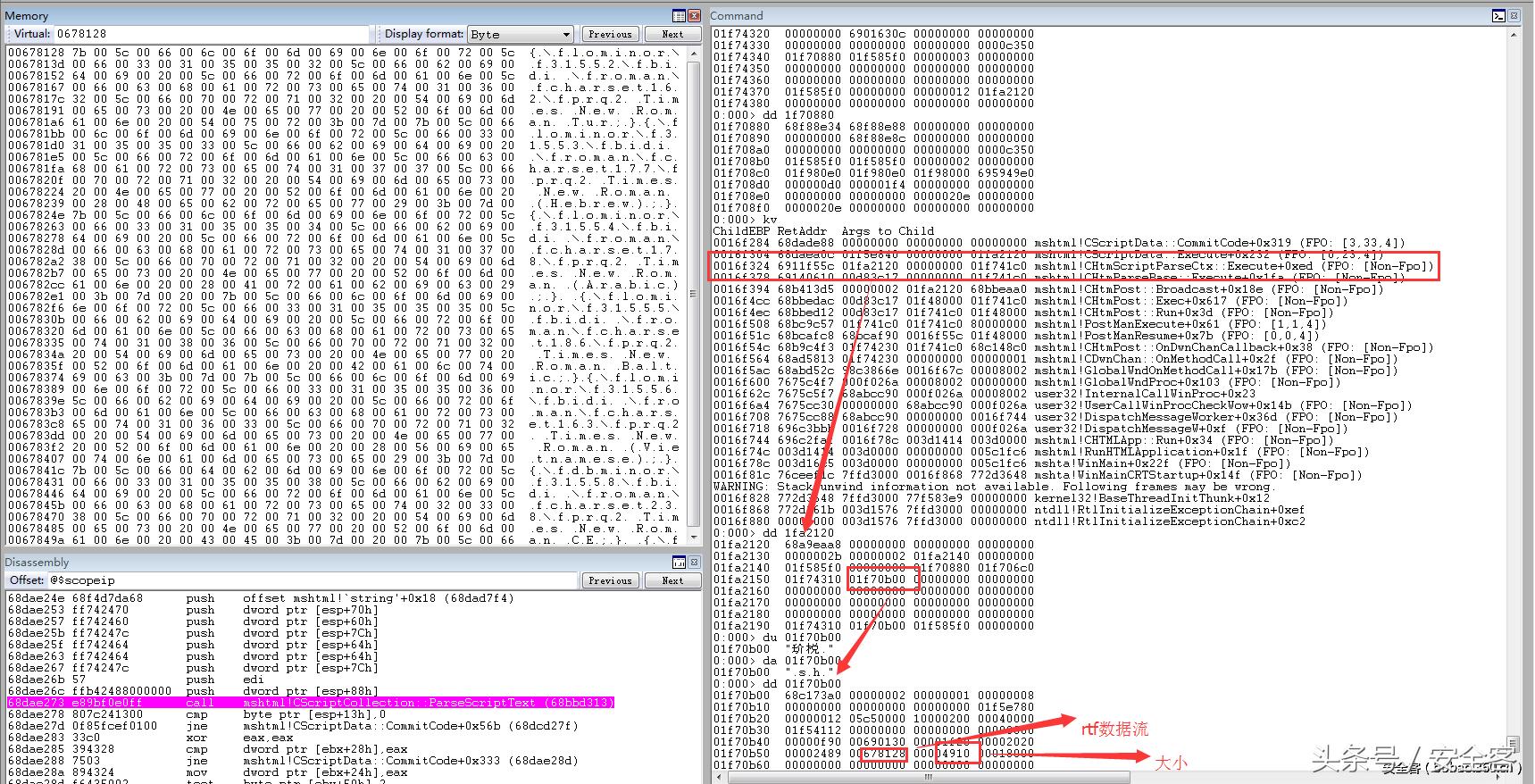Click the Memory window toolbar icon

680,16
